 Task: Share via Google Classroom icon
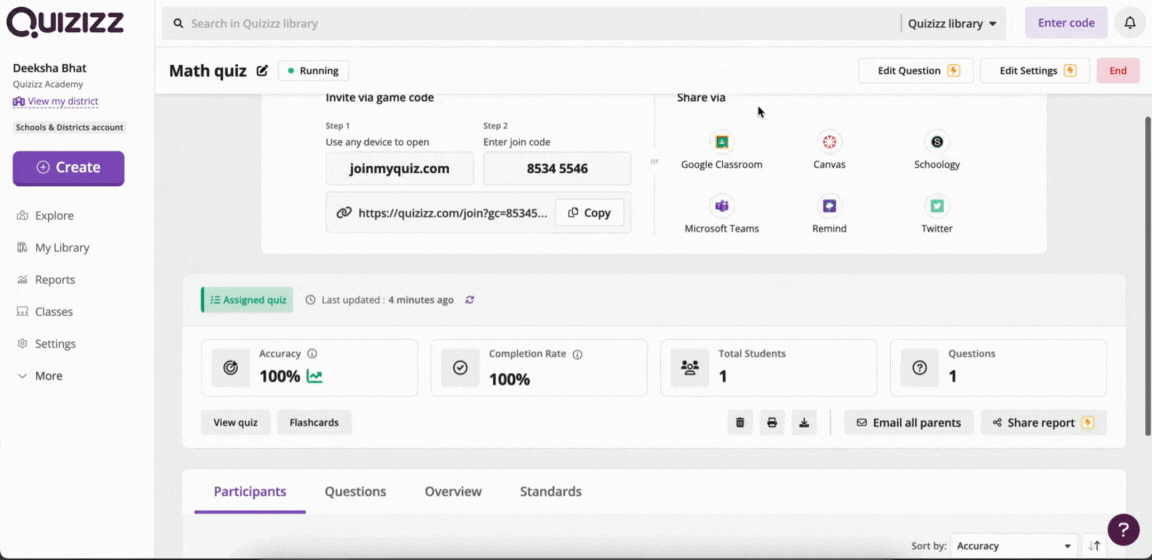(x=721, y=142)
